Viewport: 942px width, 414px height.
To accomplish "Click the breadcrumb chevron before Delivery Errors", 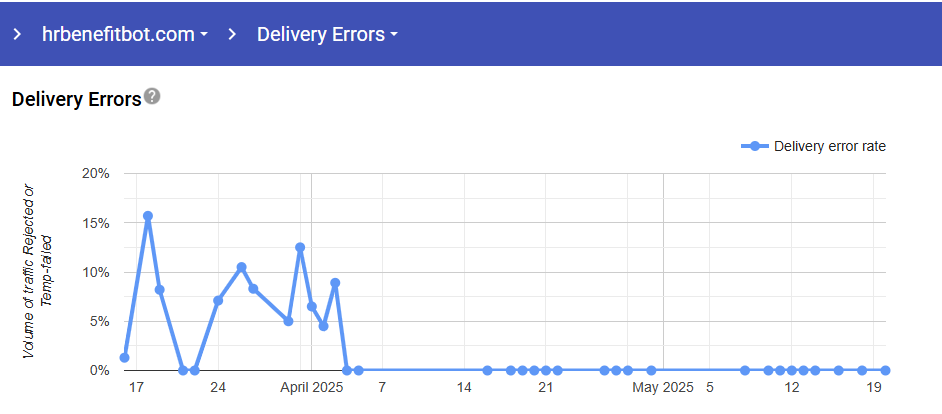I will click(232, 34).
